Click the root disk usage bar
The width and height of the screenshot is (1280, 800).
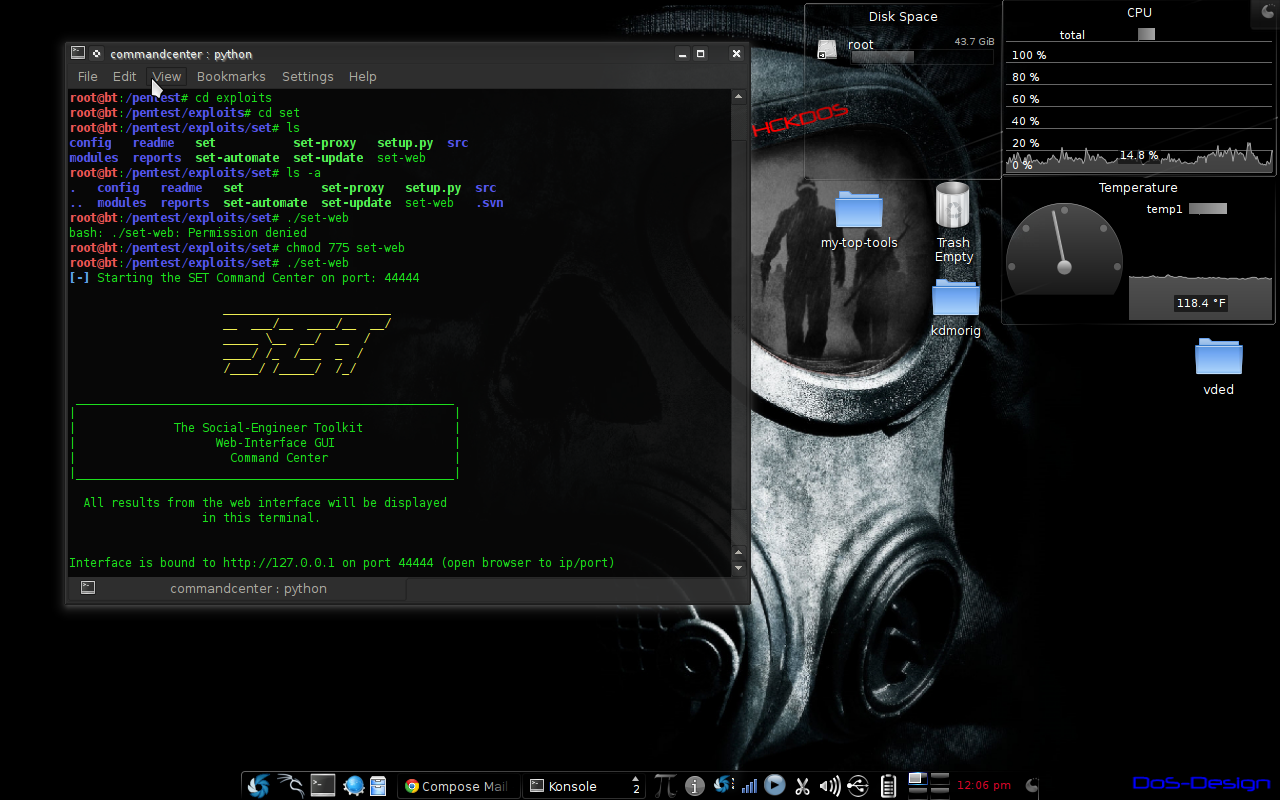point(922,58)
